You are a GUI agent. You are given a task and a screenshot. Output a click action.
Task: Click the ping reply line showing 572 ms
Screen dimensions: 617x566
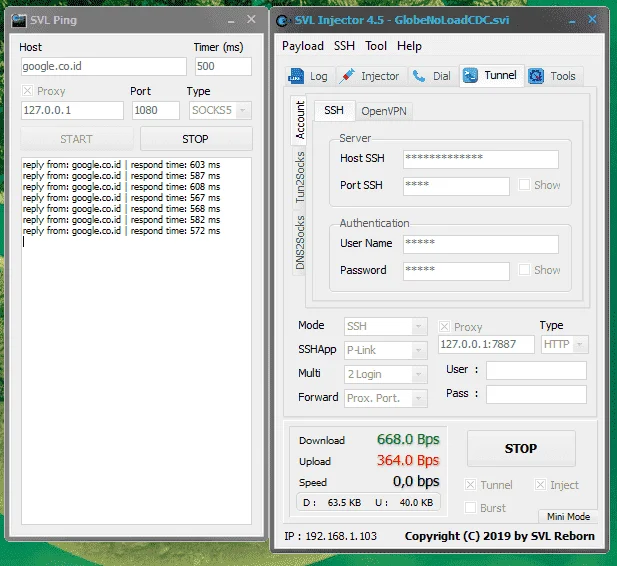[121, 231]
